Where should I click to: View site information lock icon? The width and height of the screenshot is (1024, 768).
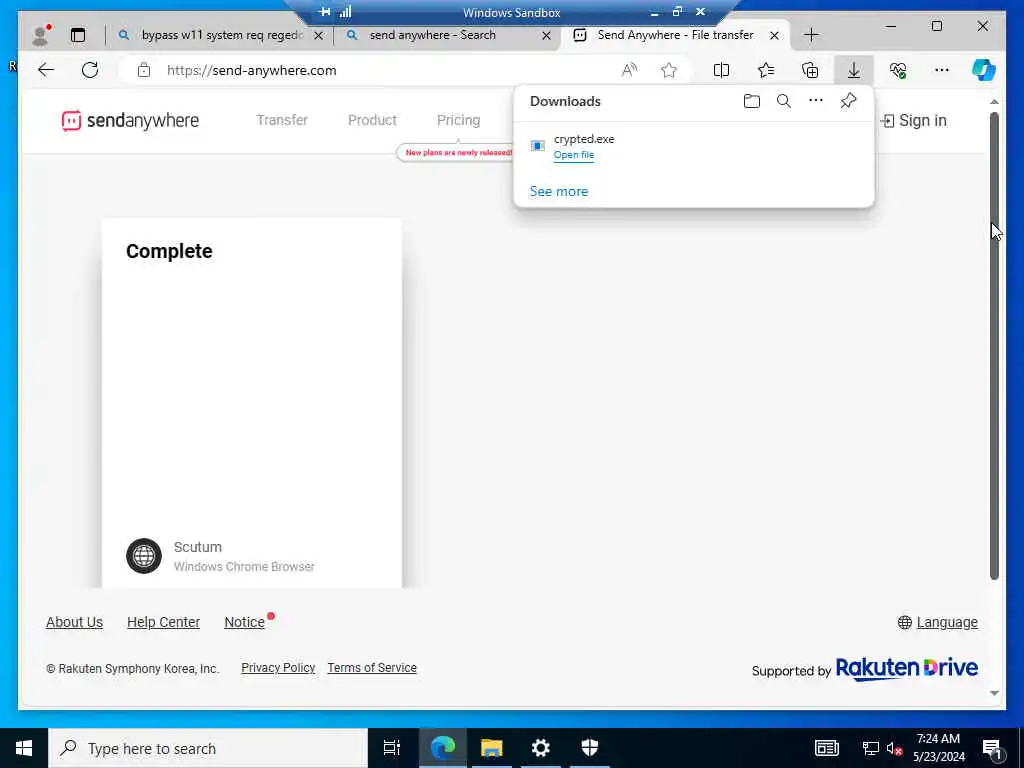144,70
